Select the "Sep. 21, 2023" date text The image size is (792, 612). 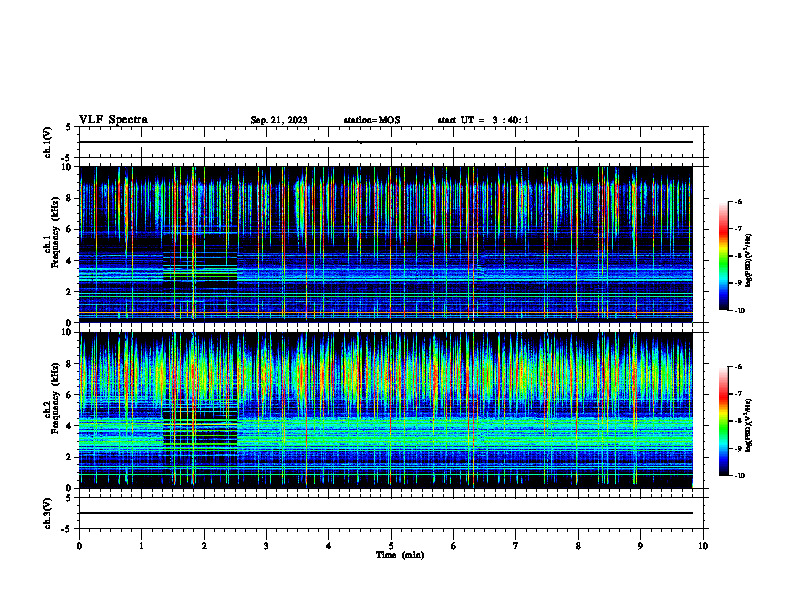click(279, 120)
